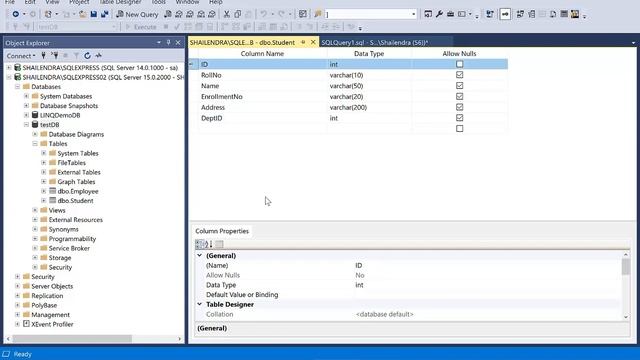Open the Tools menu
Image resolution: width=640 pixels, height=360 pixels.
point(159,2)
